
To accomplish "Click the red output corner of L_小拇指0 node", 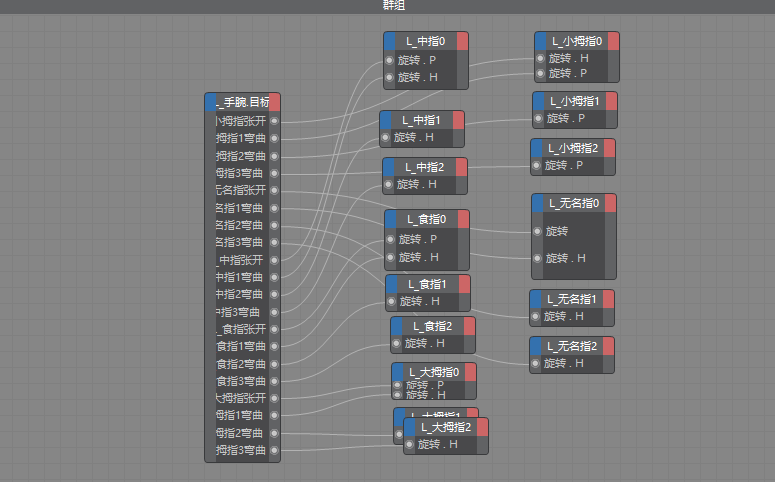I will pos(614,41).
